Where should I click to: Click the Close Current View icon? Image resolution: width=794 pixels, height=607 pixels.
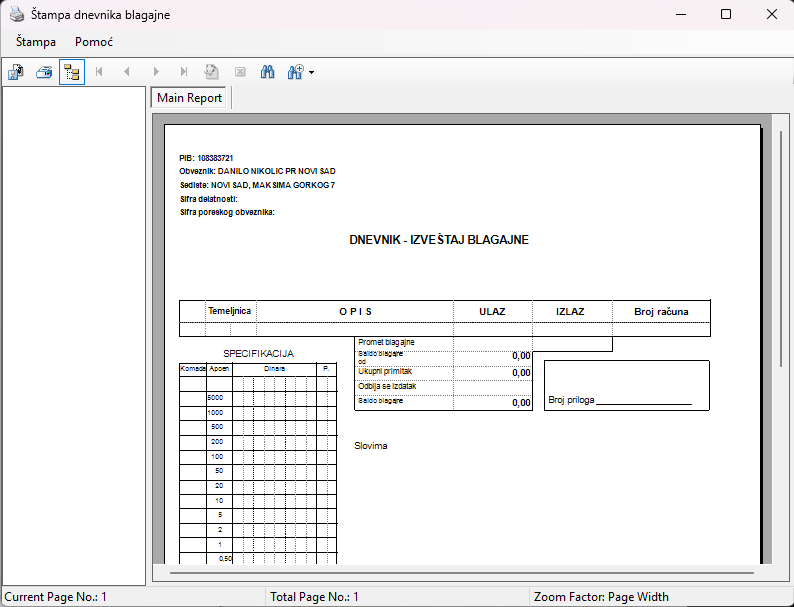click(x=240, y=72)
